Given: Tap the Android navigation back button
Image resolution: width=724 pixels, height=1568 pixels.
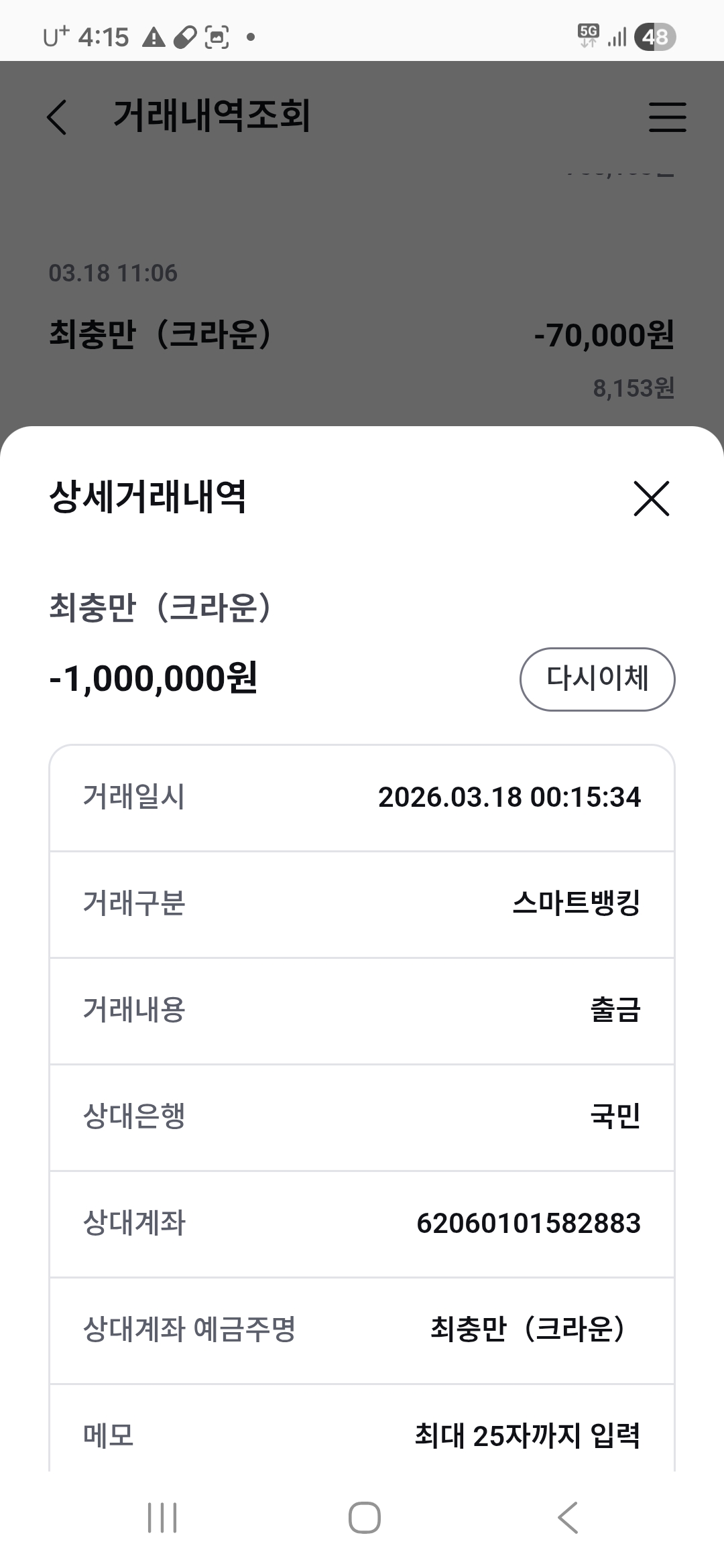Looking at the screenshot, I should pos(567,1518).
